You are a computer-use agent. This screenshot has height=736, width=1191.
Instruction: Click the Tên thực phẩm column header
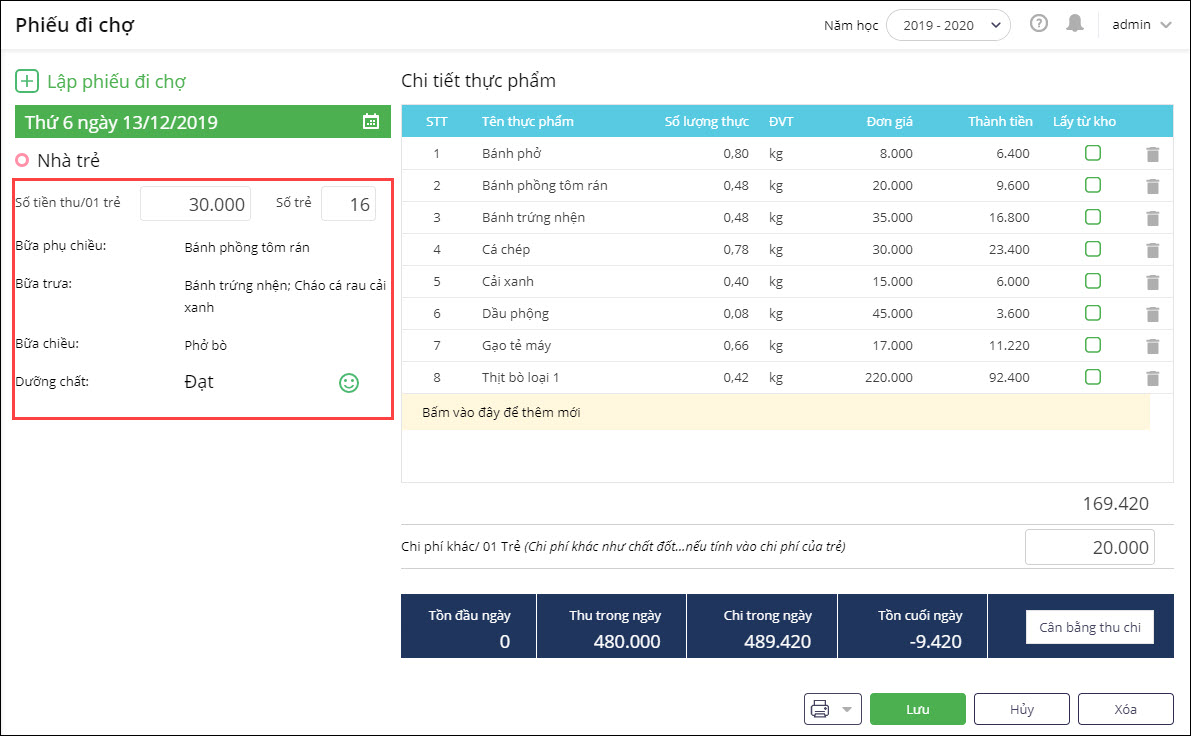click(527, 122)
